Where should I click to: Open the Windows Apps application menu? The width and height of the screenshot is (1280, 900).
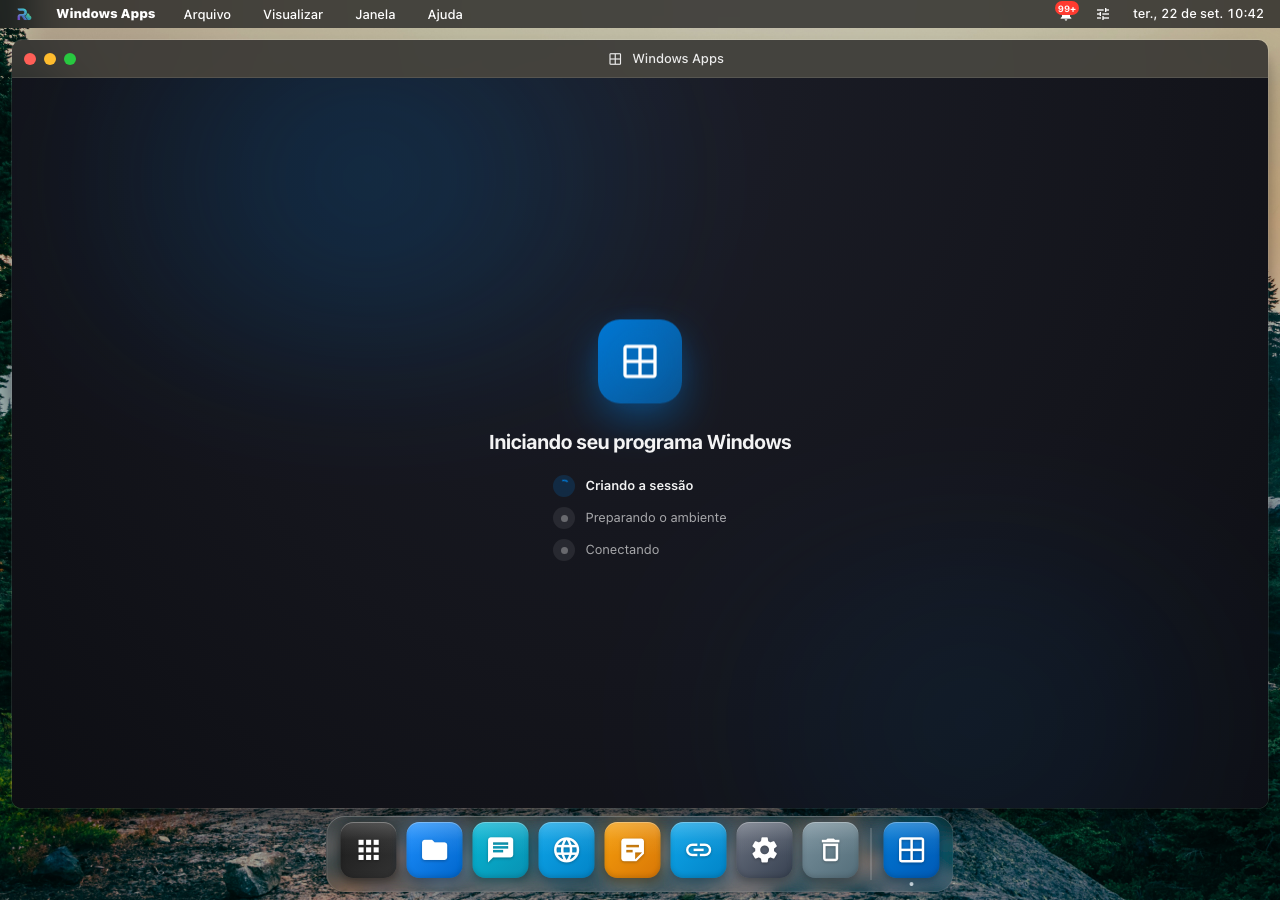[106, 14]
